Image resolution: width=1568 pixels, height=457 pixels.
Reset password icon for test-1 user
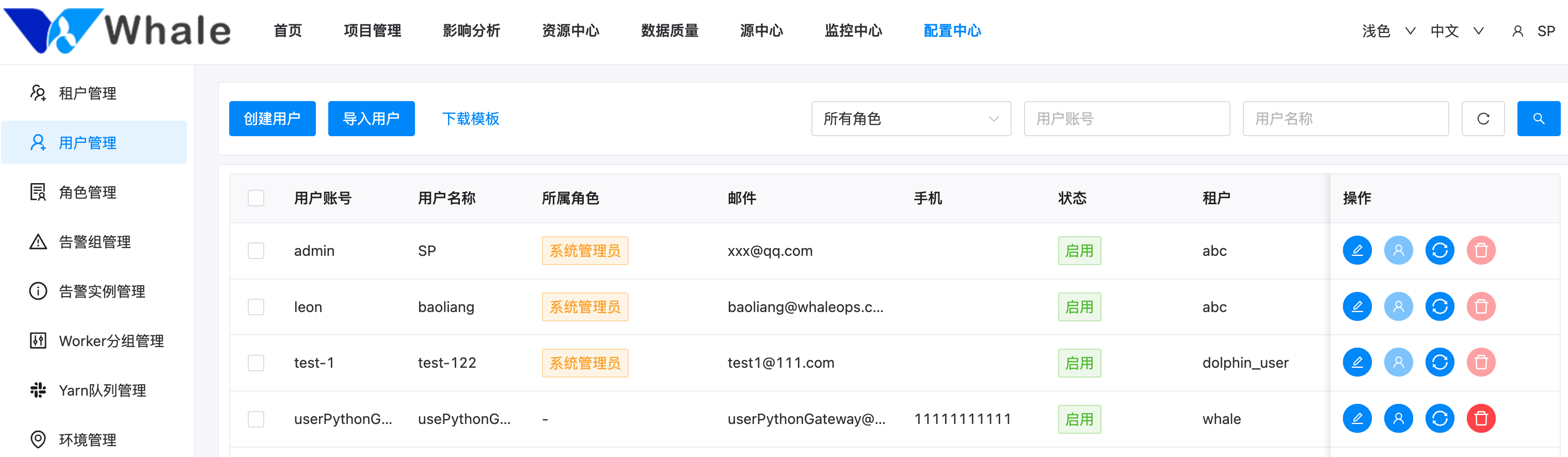(1439, 363)
